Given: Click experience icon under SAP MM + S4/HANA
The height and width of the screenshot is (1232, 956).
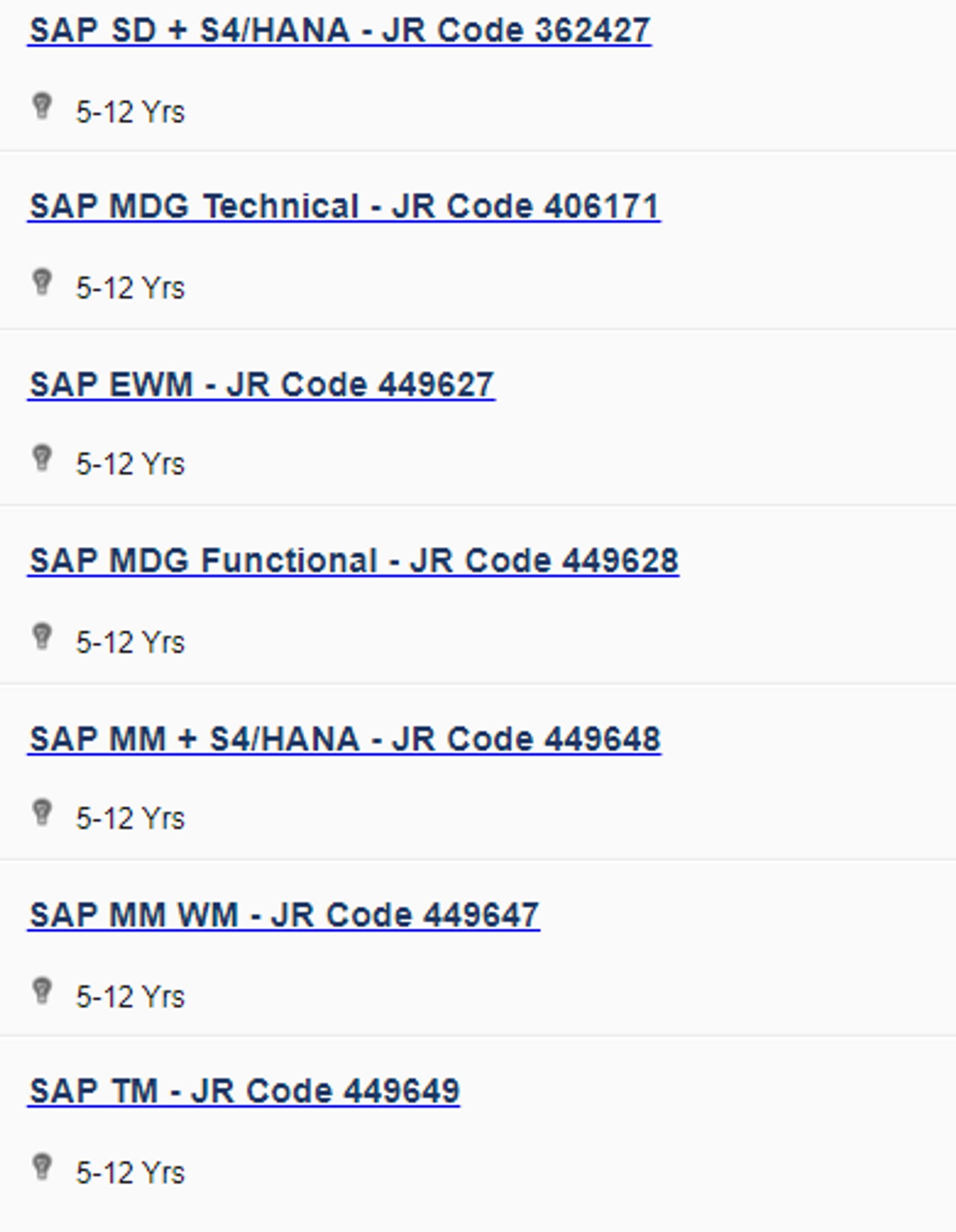Looking at the screenshot, I should coord(42,813).
